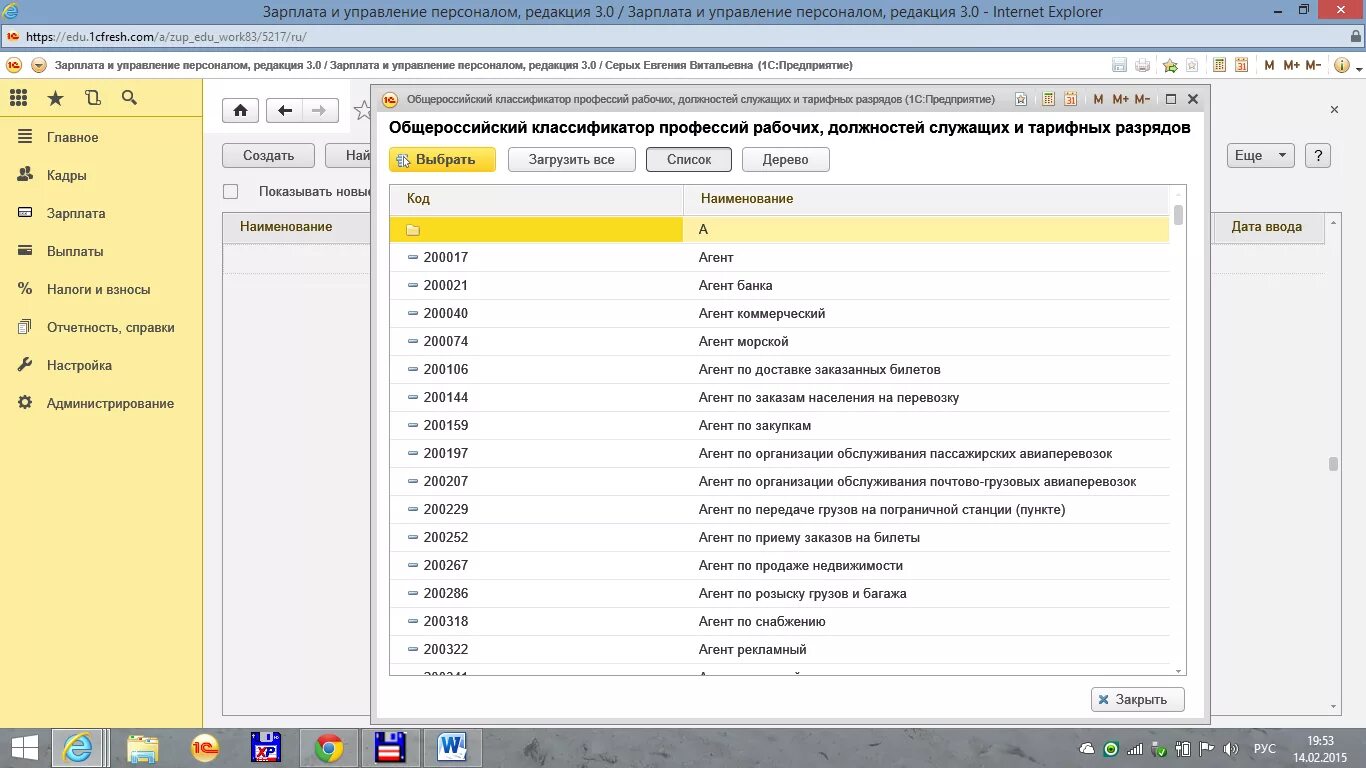
Task: Click main toolbar M memory button
Action: click(1269, 65)
